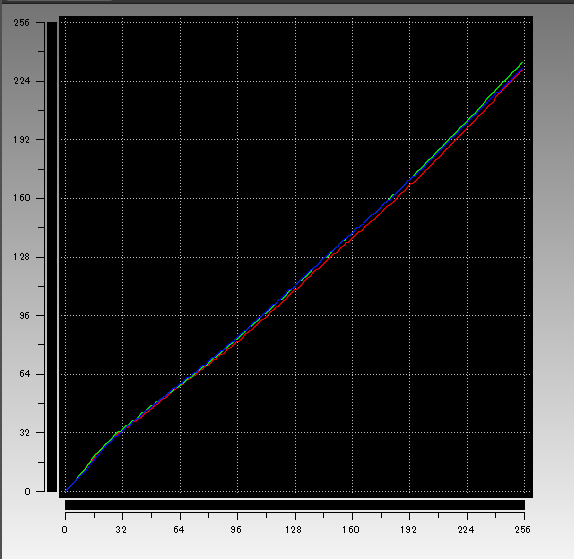Click the 64 label on the vertical axis
The width and height of the screenshot is (574, 559).
[24, 374]
